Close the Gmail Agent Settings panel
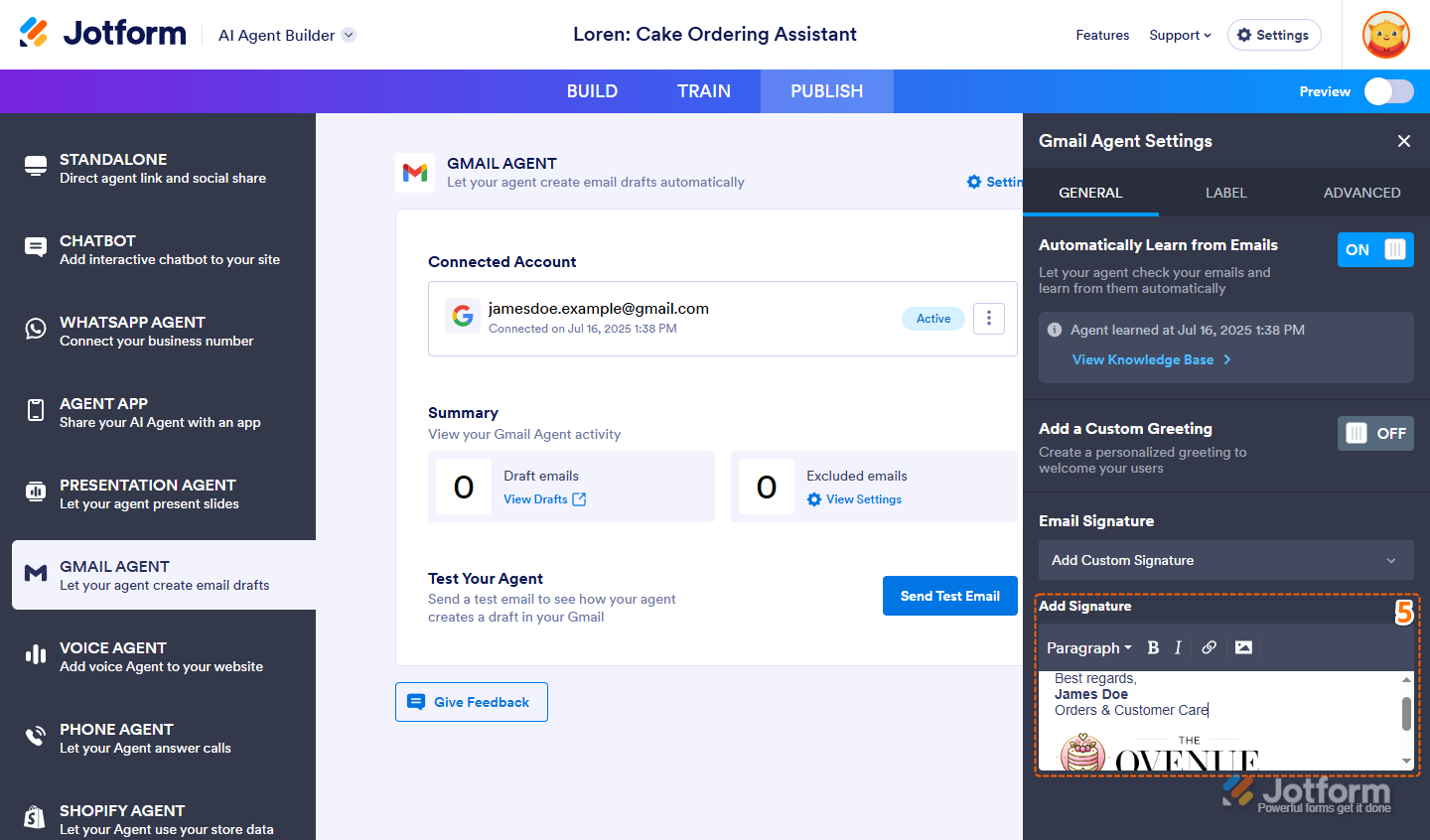Viewport: 1430px width, 840px height. point(1404,141)
